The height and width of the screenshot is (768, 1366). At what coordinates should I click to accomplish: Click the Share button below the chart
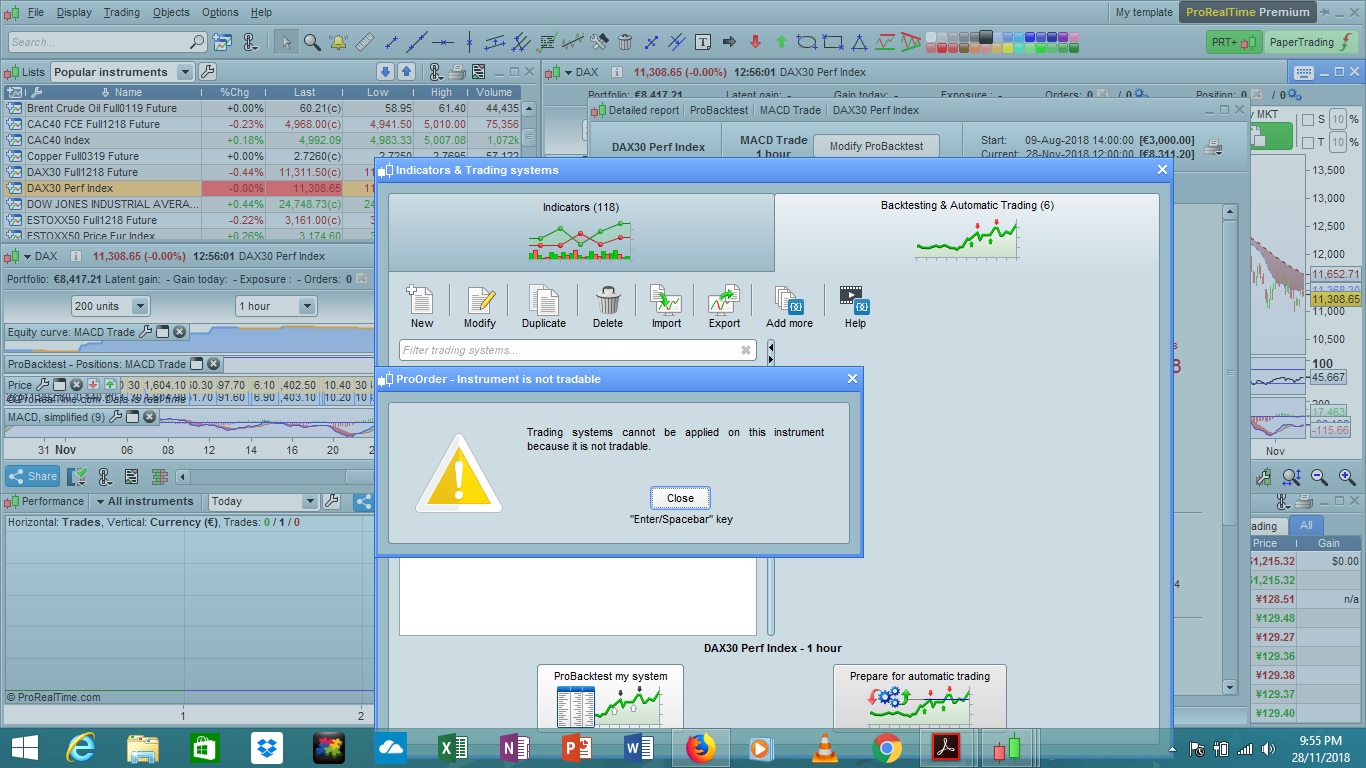click(x=33, y=476)
